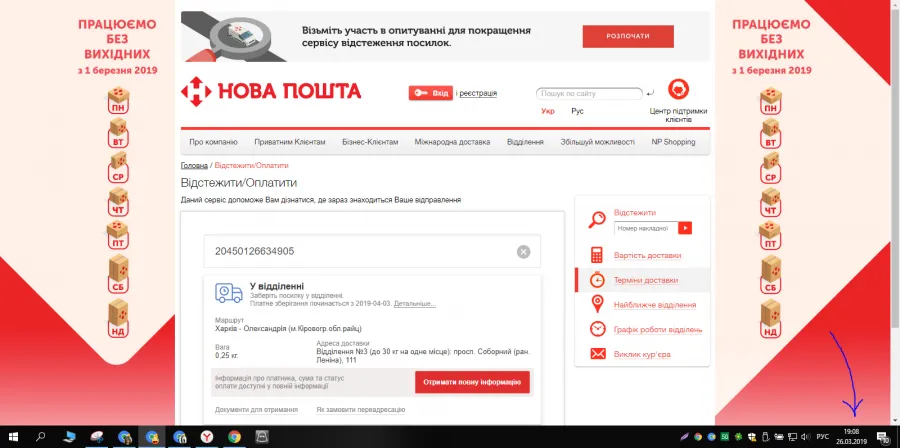The height and width of the screenshot is (448, 900).
Task: Open the Виклик кур'єра link
Action: pos(642,354)
